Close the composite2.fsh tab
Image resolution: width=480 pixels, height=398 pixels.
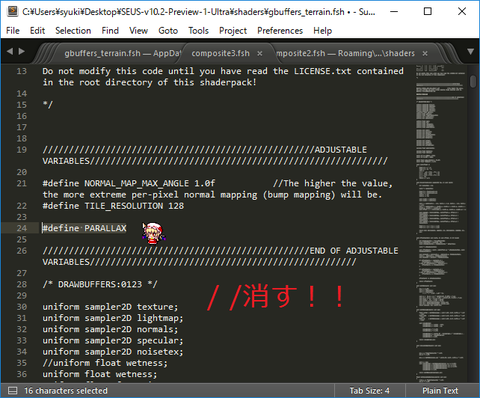coord(425,54)
